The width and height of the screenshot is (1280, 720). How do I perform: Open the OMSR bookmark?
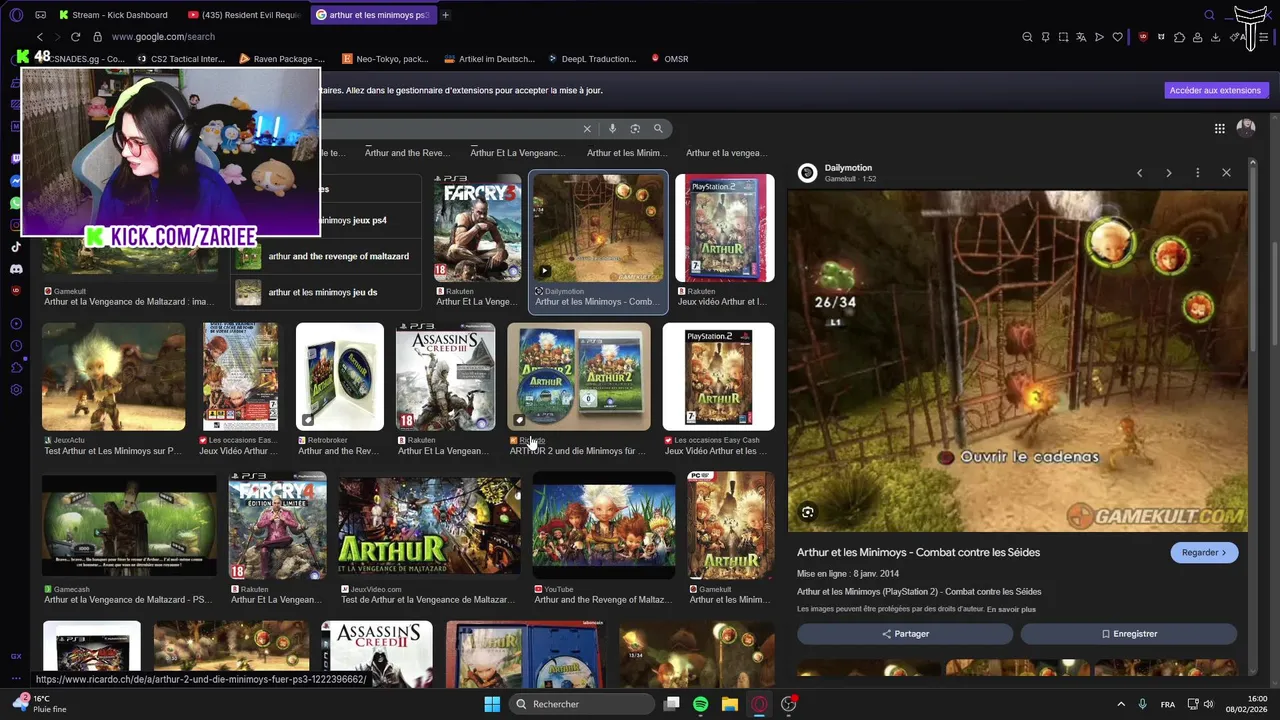tap(670, 59)
